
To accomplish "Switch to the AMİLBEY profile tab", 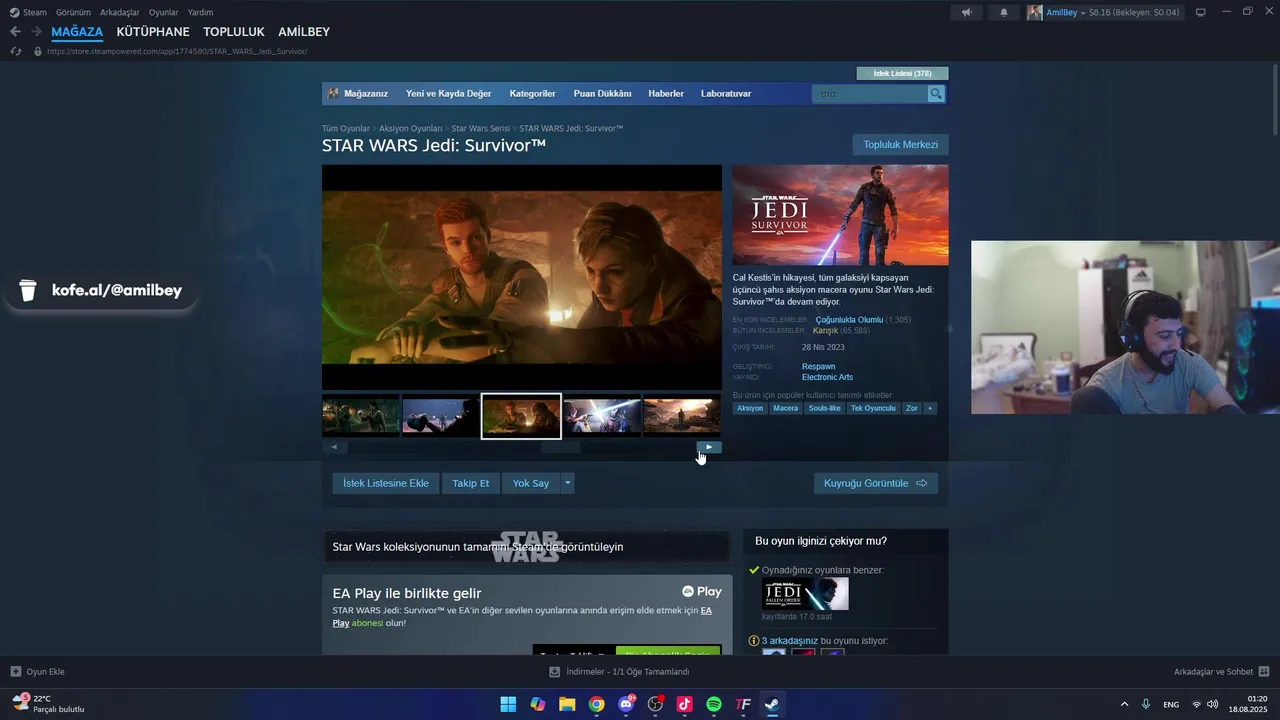I will (x=304, y=32).
